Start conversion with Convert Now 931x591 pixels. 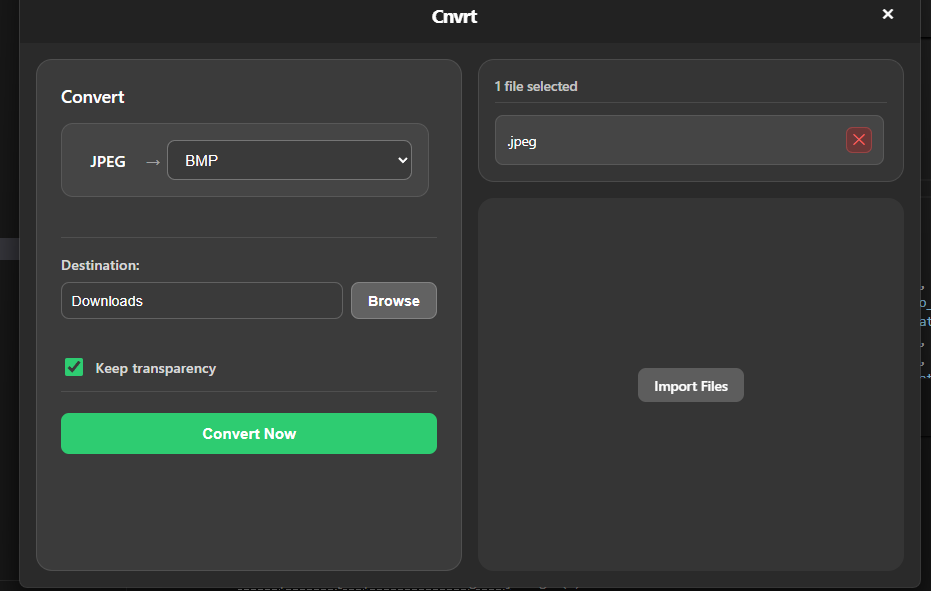(x=249, y=433)
